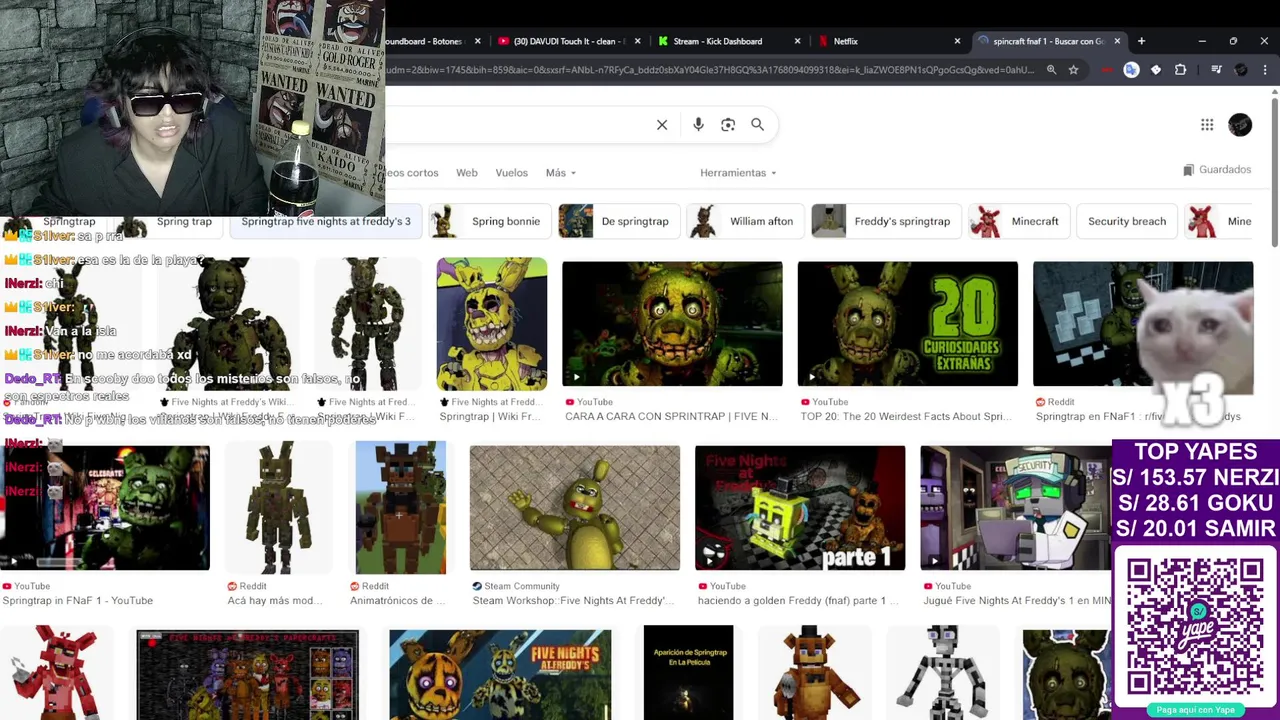Close the DAVUDI Touch It tab
This screenshot has width=1280, height=720.
click(x=637, y=41)
